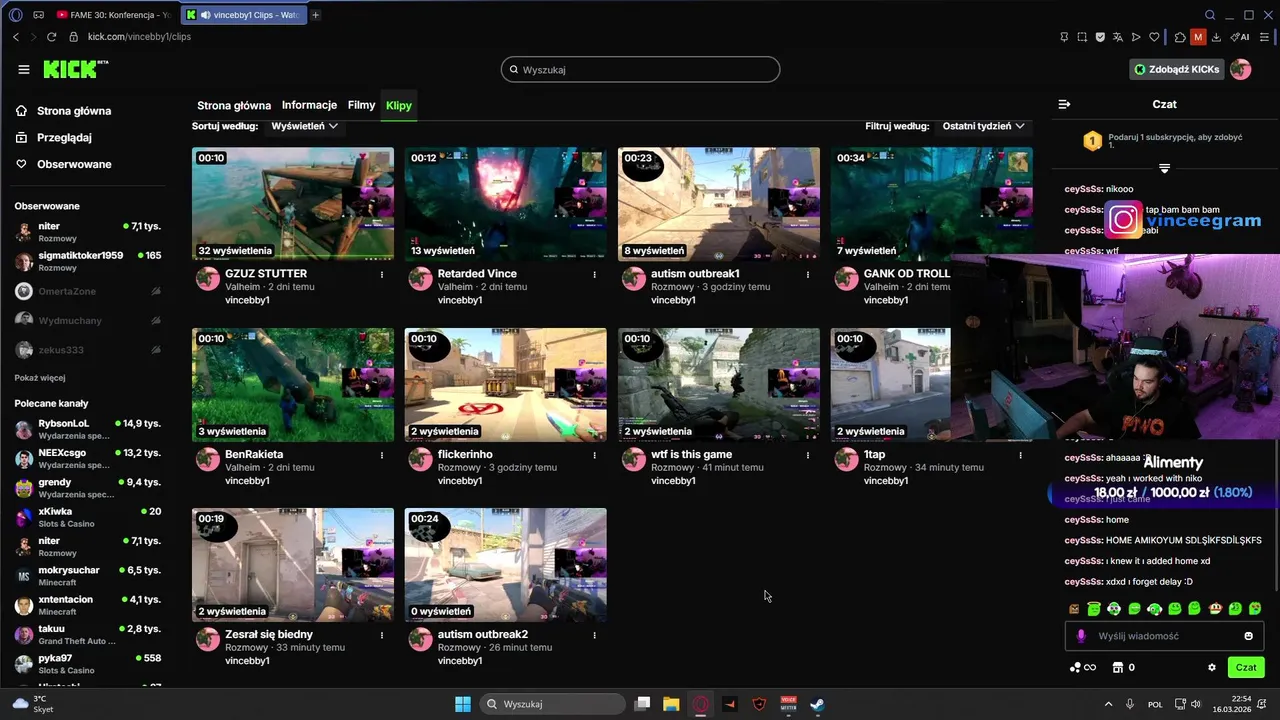Open a new browser tab
The image size is (1280, 720).
tap(316, 15)
